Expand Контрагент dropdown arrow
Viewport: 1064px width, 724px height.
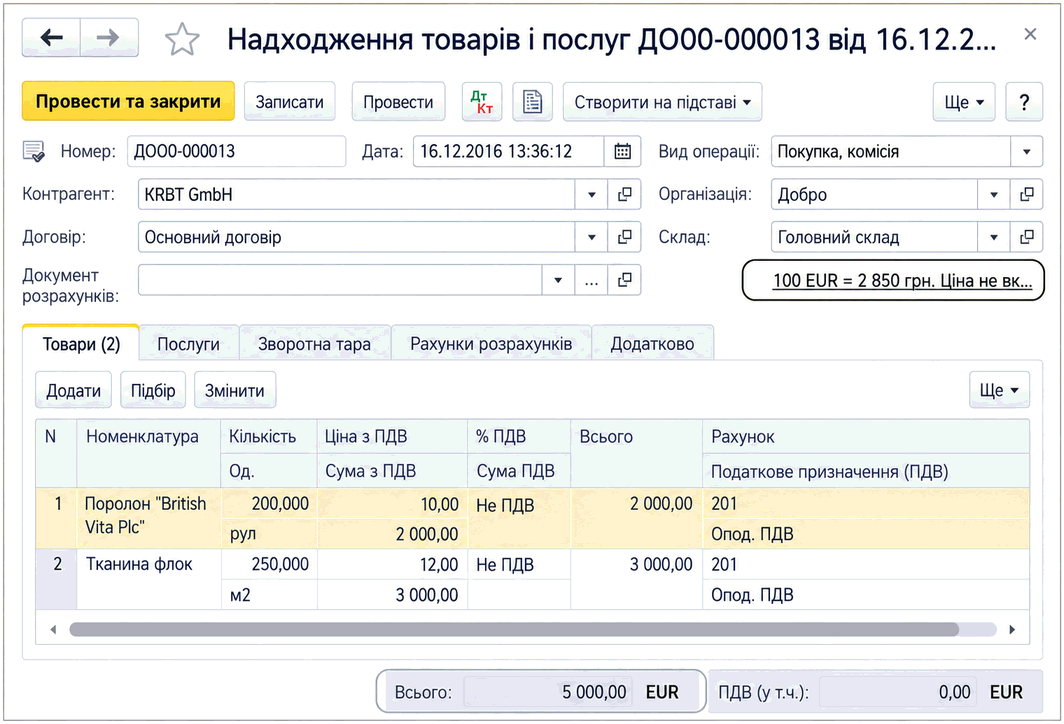(x=592, y=195)
